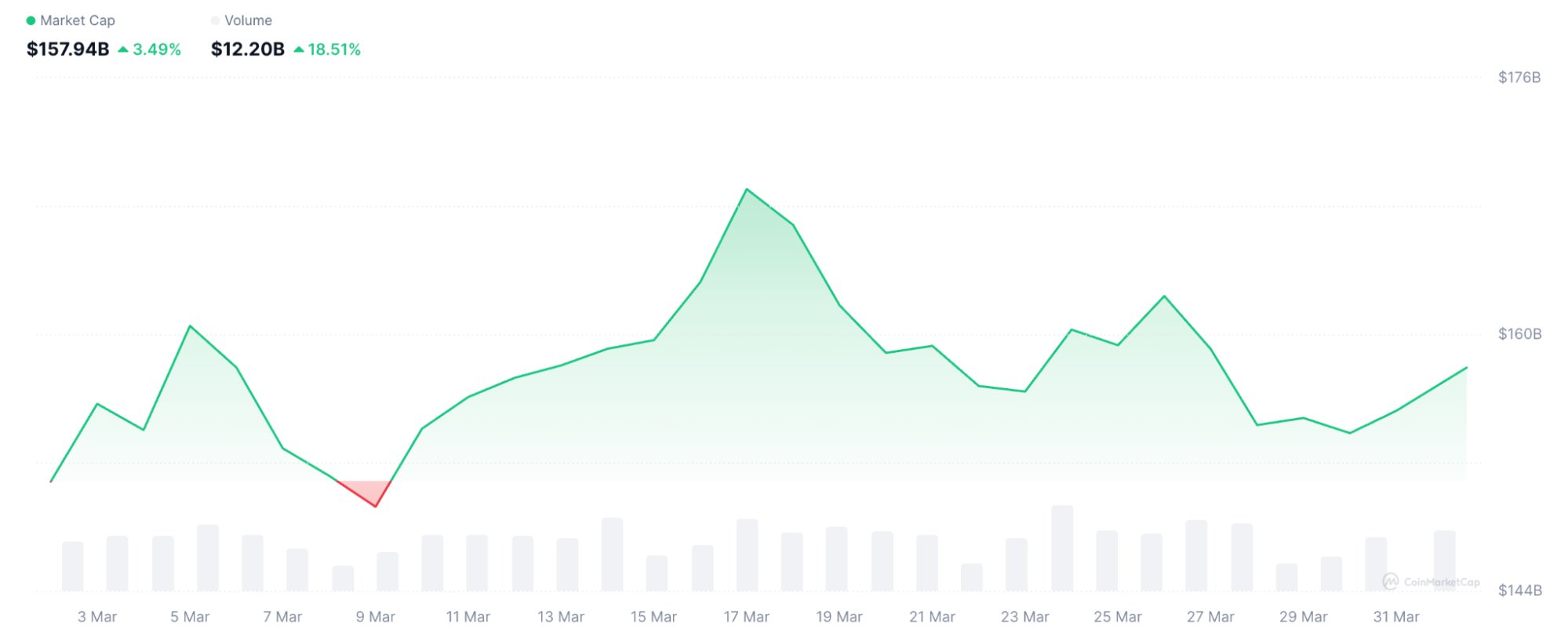Toggle the Market Cap legend green dot
This screenshot has width=1568, height=640.
pos(31,20)
